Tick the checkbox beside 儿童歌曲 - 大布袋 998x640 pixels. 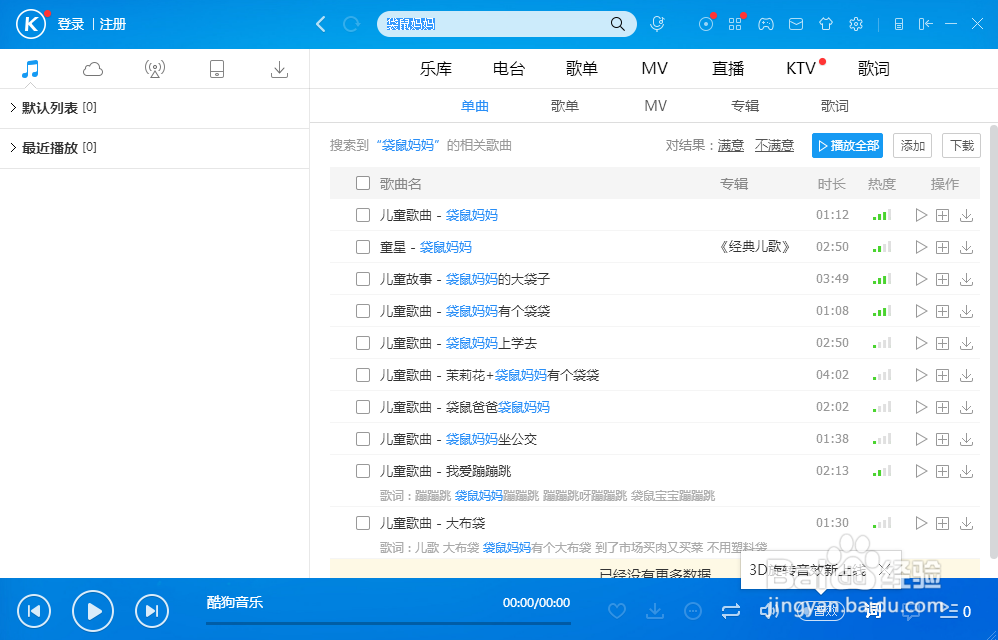(363, 522)
